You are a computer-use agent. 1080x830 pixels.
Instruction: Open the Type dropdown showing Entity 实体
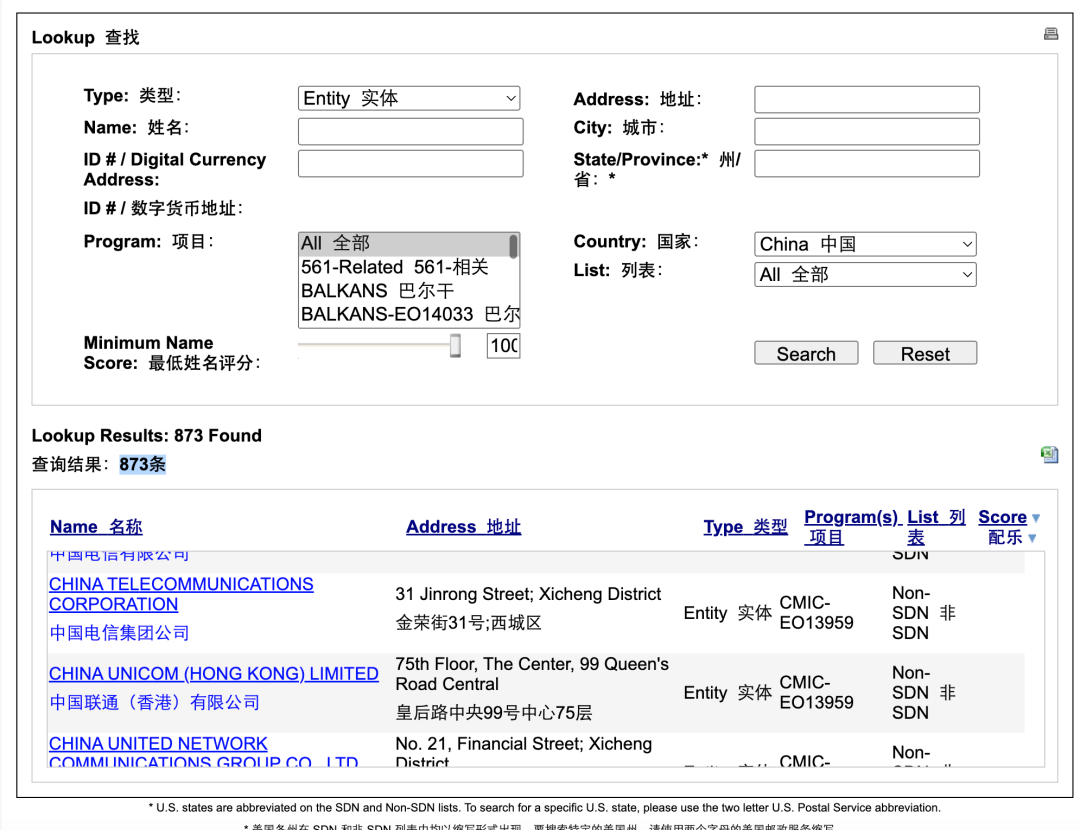click(409, 98)
